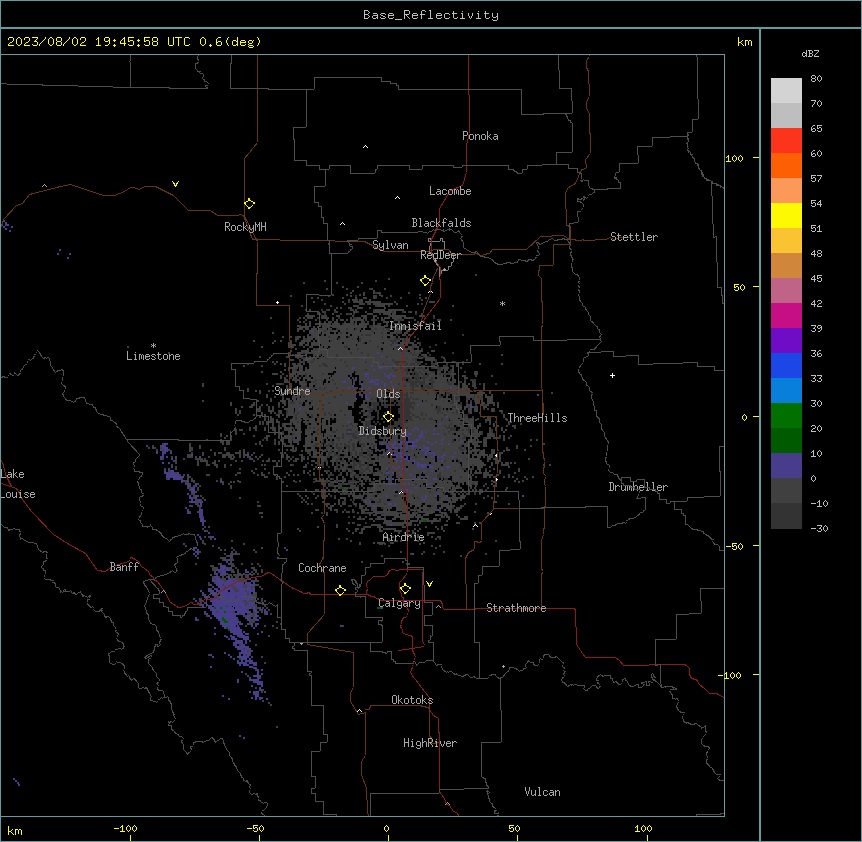Viewport: 862px width, 842px height.
Task: Click the RedDeer city label
Action: point(440,255)
